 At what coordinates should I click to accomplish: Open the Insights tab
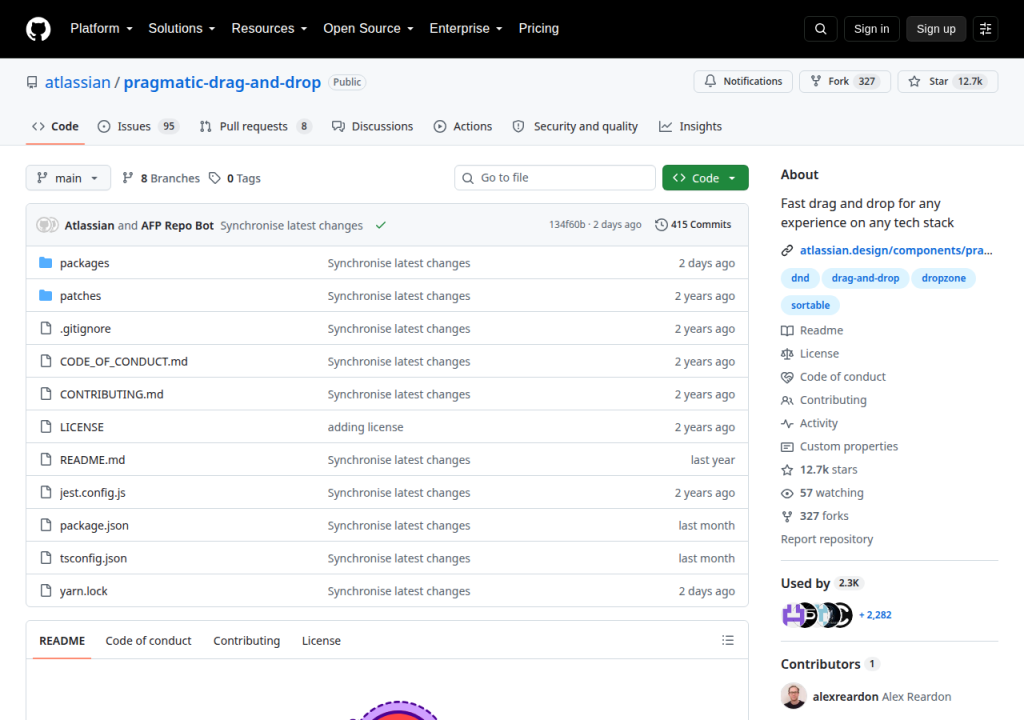(x=690, y=126)
